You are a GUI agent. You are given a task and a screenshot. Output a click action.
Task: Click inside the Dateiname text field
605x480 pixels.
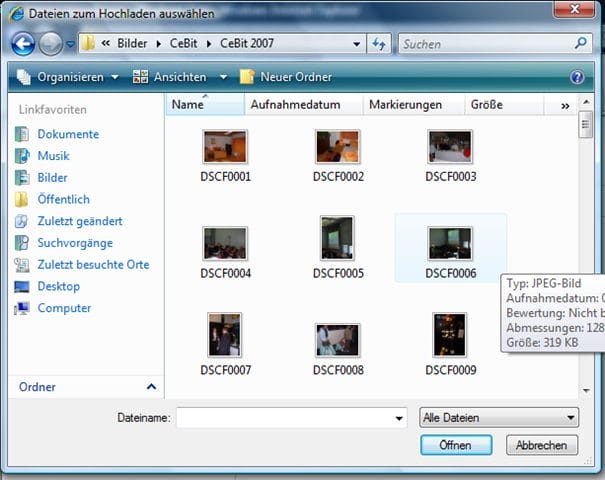coord(284,418)
